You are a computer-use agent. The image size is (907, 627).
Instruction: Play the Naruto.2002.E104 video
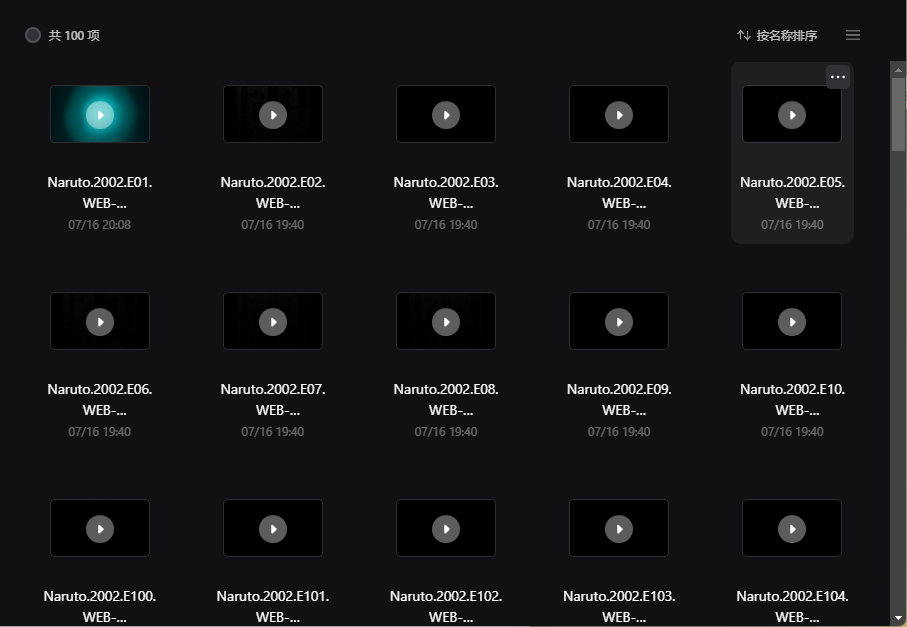pyautogui.click(x=792, y=529)
